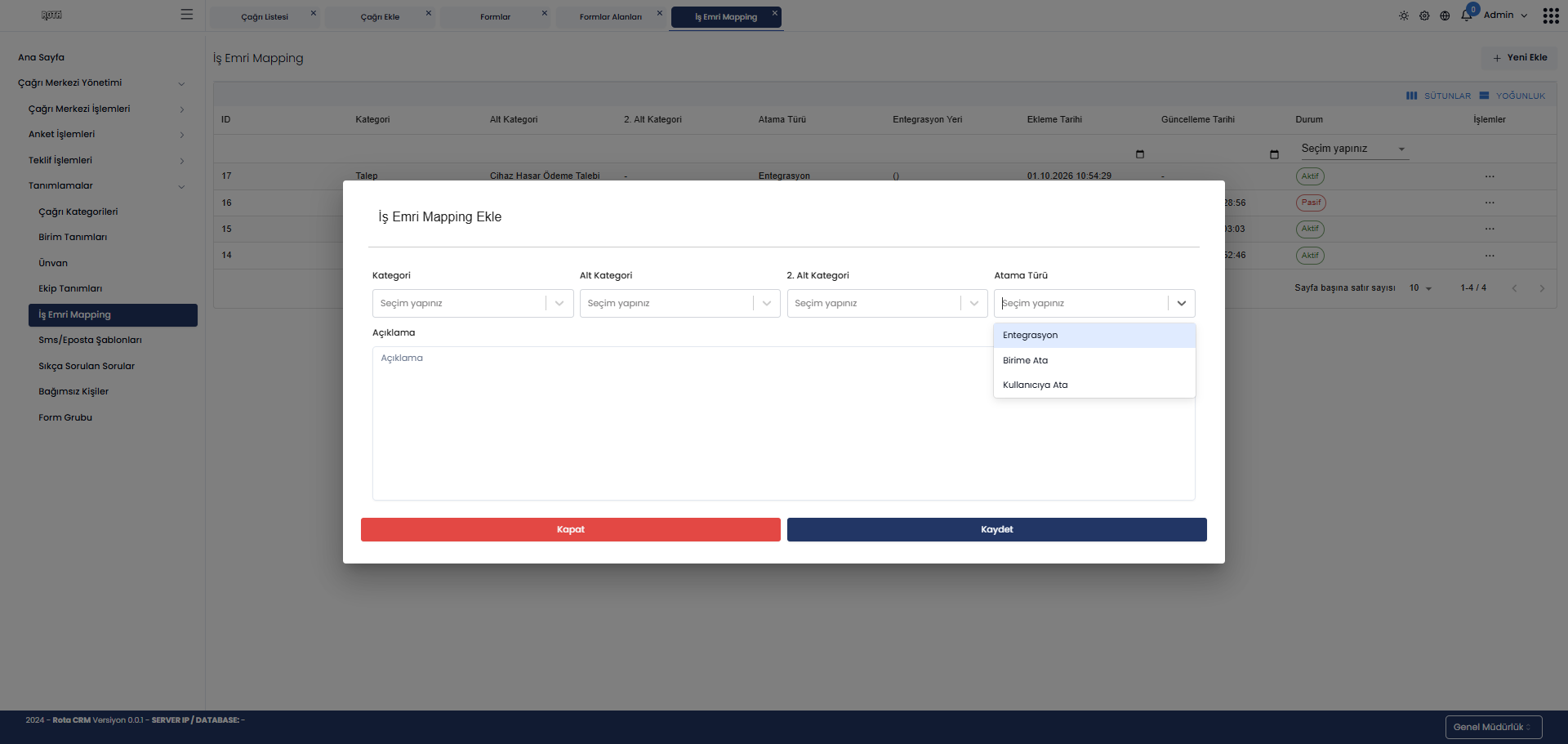Open Sıkça Sorulan Sorular page
Viewport: 1568px width, 744px height.
click(87, 366)
